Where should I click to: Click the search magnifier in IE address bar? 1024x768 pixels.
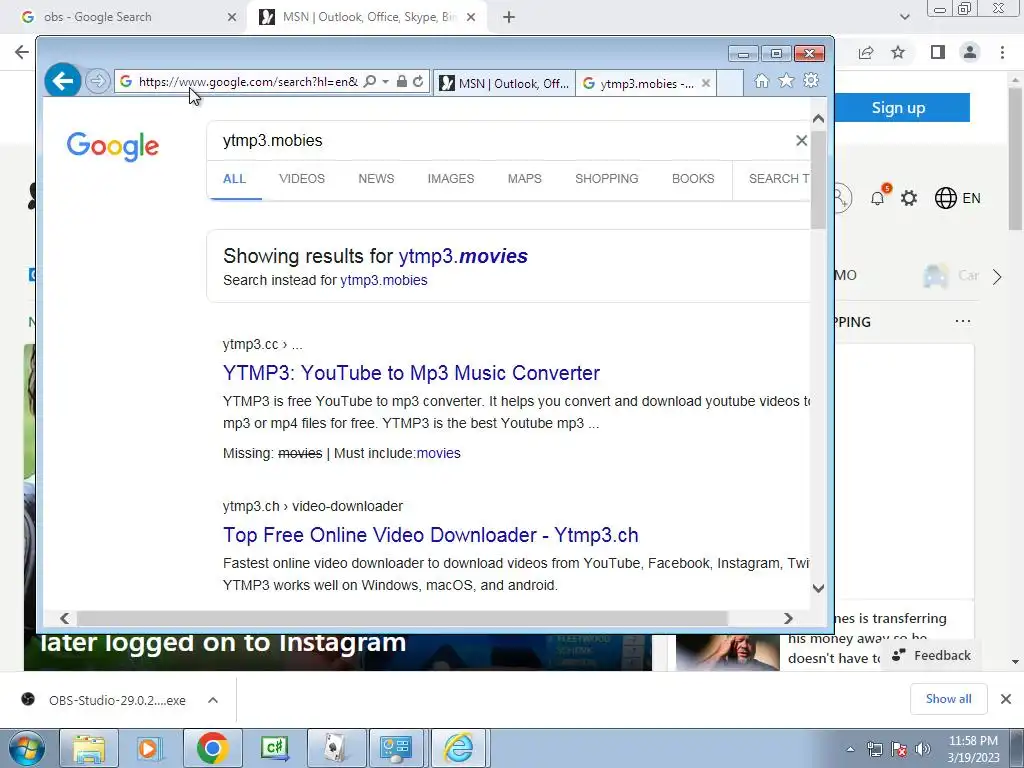click(370, 82)
